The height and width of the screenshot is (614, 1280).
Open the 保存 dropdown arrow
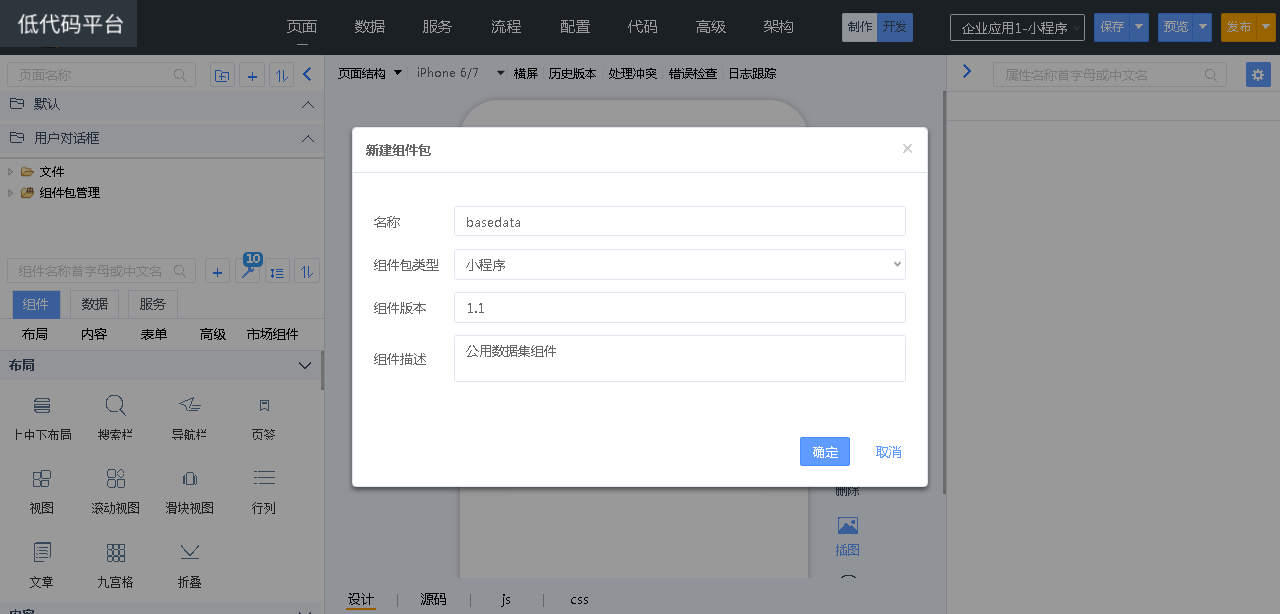pos(1139,28)
